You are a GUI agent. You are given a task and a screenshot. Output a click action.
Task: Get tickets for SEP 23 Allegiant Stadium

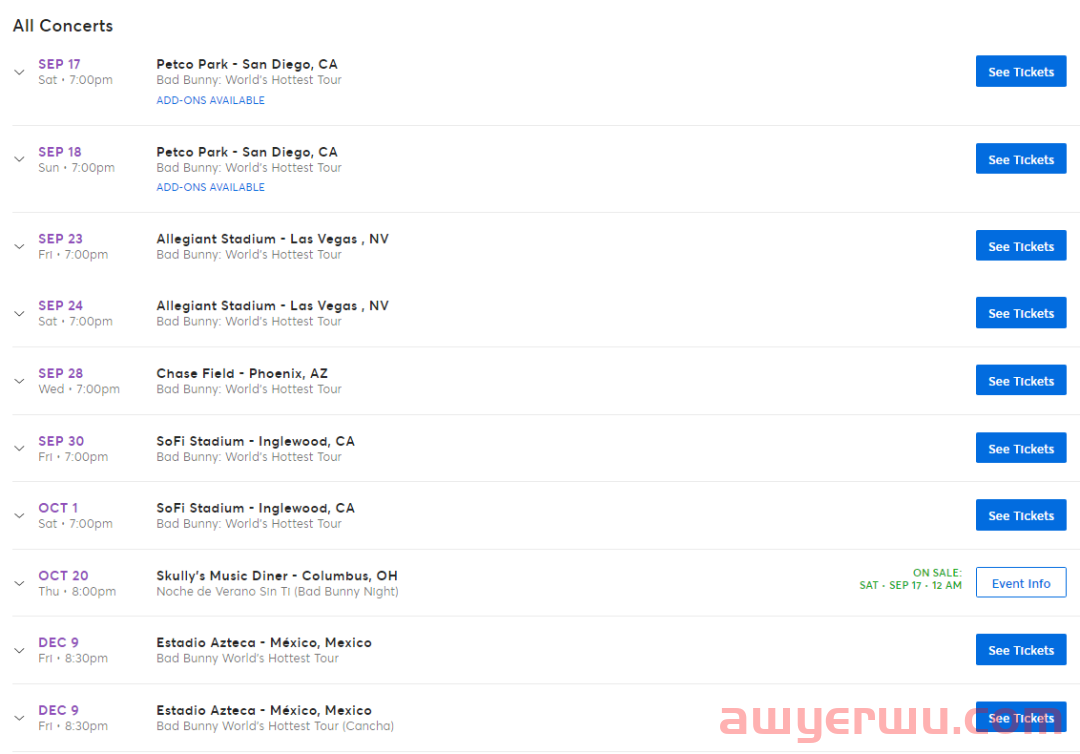point(1020,247)
